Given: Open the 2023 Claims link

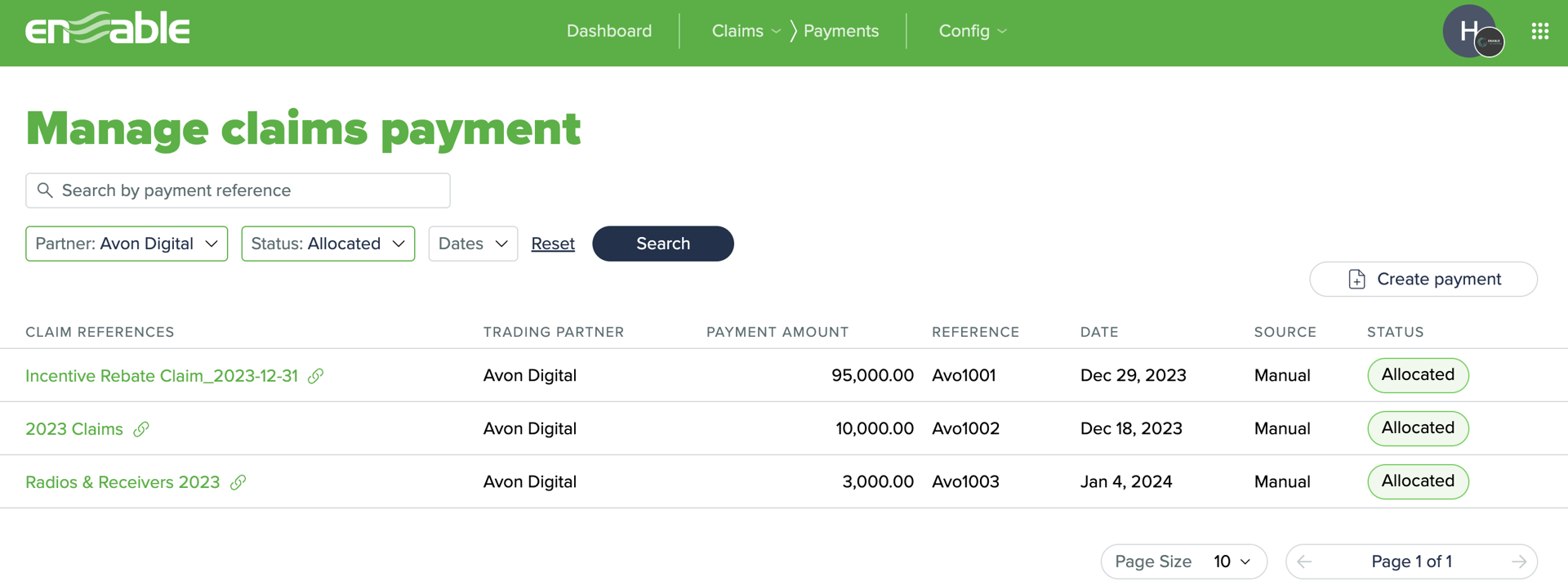Looking at the screenshot, I should pos(74,429).
